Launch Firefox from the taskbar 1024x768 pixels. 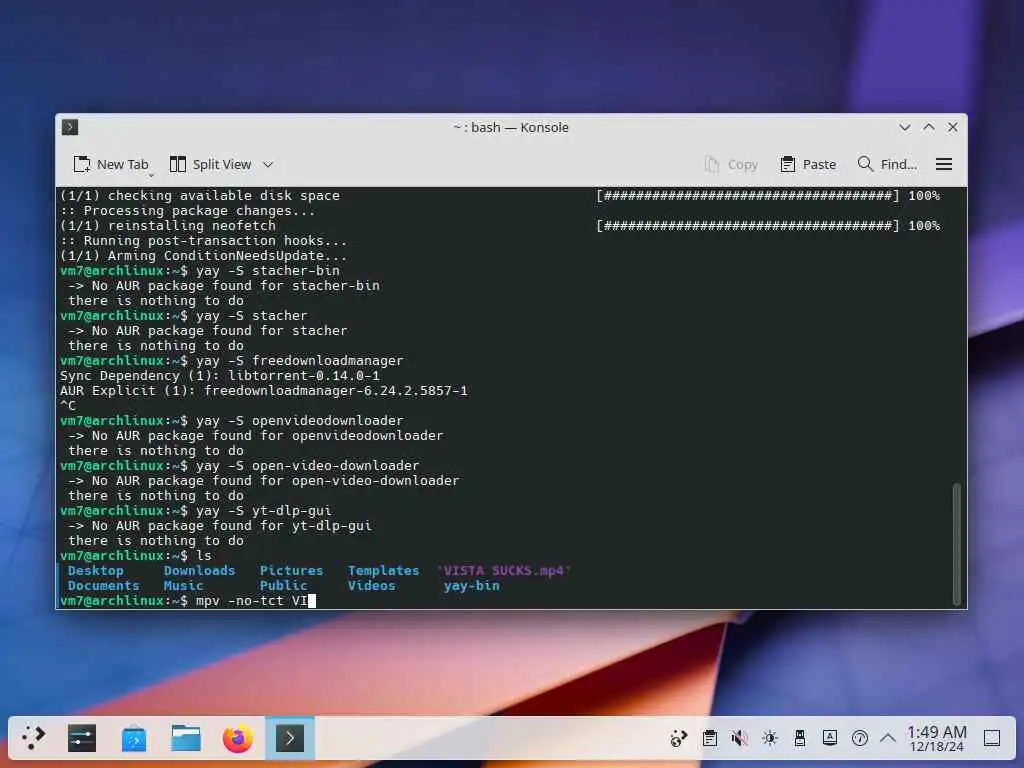click(x=238, y=739)
